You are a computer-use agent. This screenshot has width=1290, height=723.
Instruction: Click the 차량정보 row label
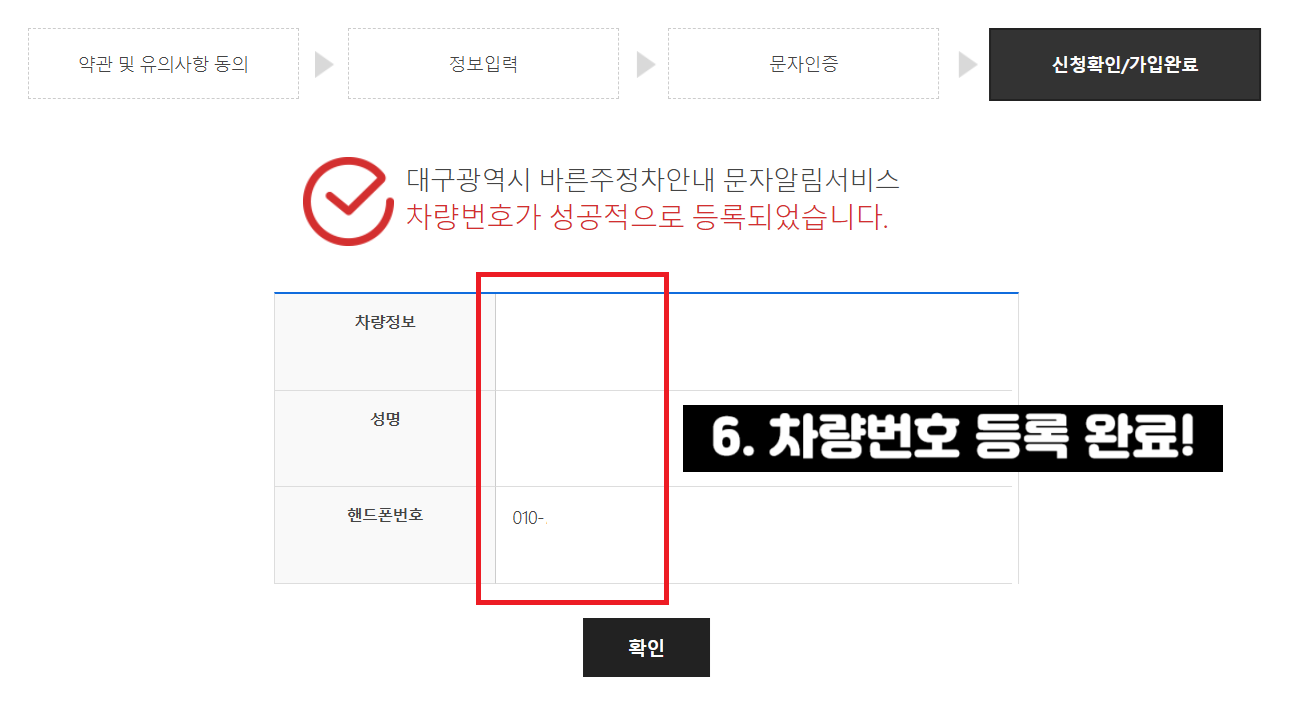click(x=384, y=322)
